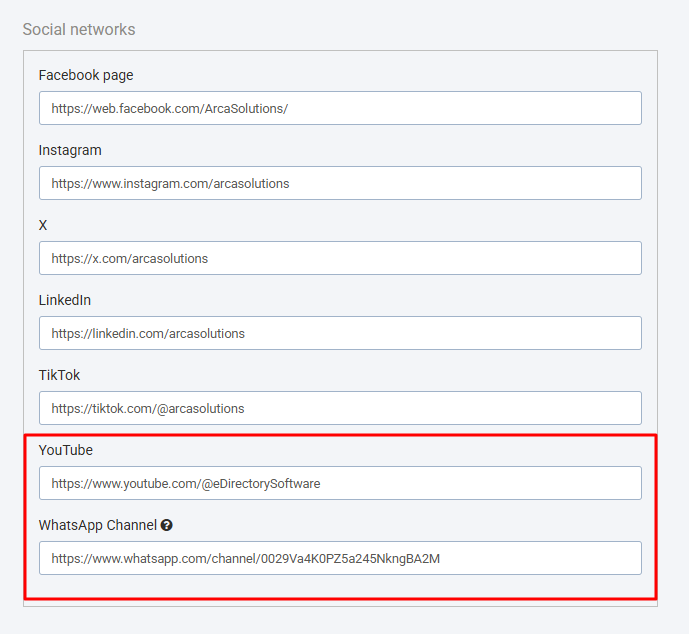The height and width of the screenshot is (634, 689).
Task: Click the X field label
Action: 43,225
